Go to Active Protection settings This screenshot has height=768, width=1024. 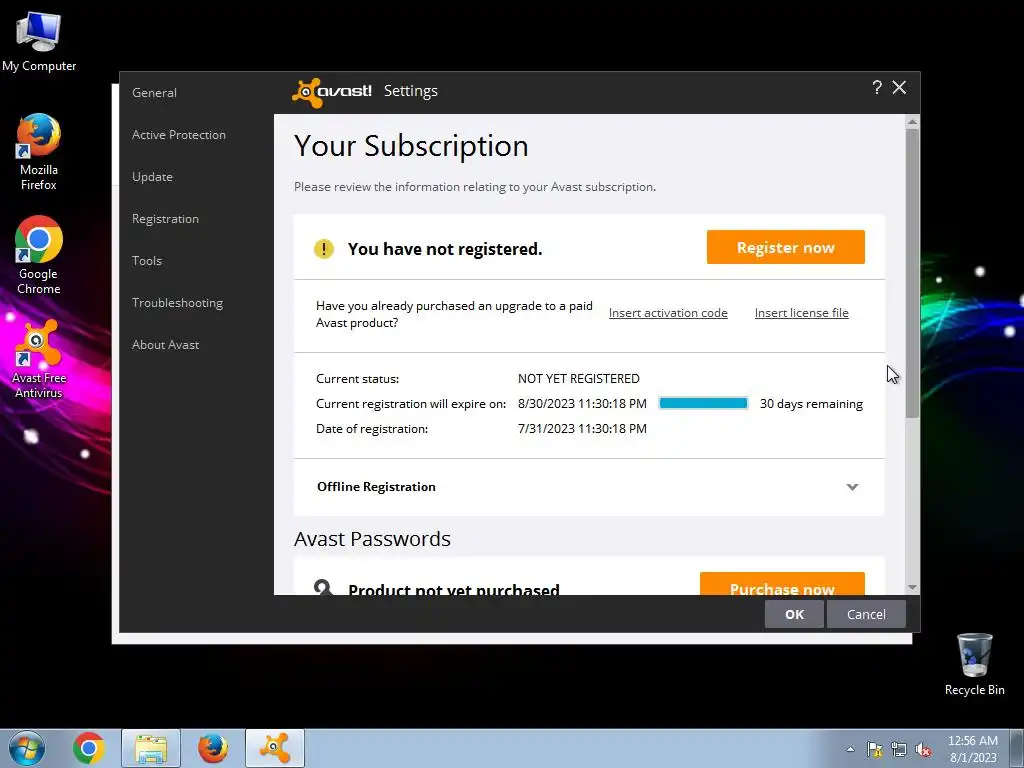(x=179, y=135)
